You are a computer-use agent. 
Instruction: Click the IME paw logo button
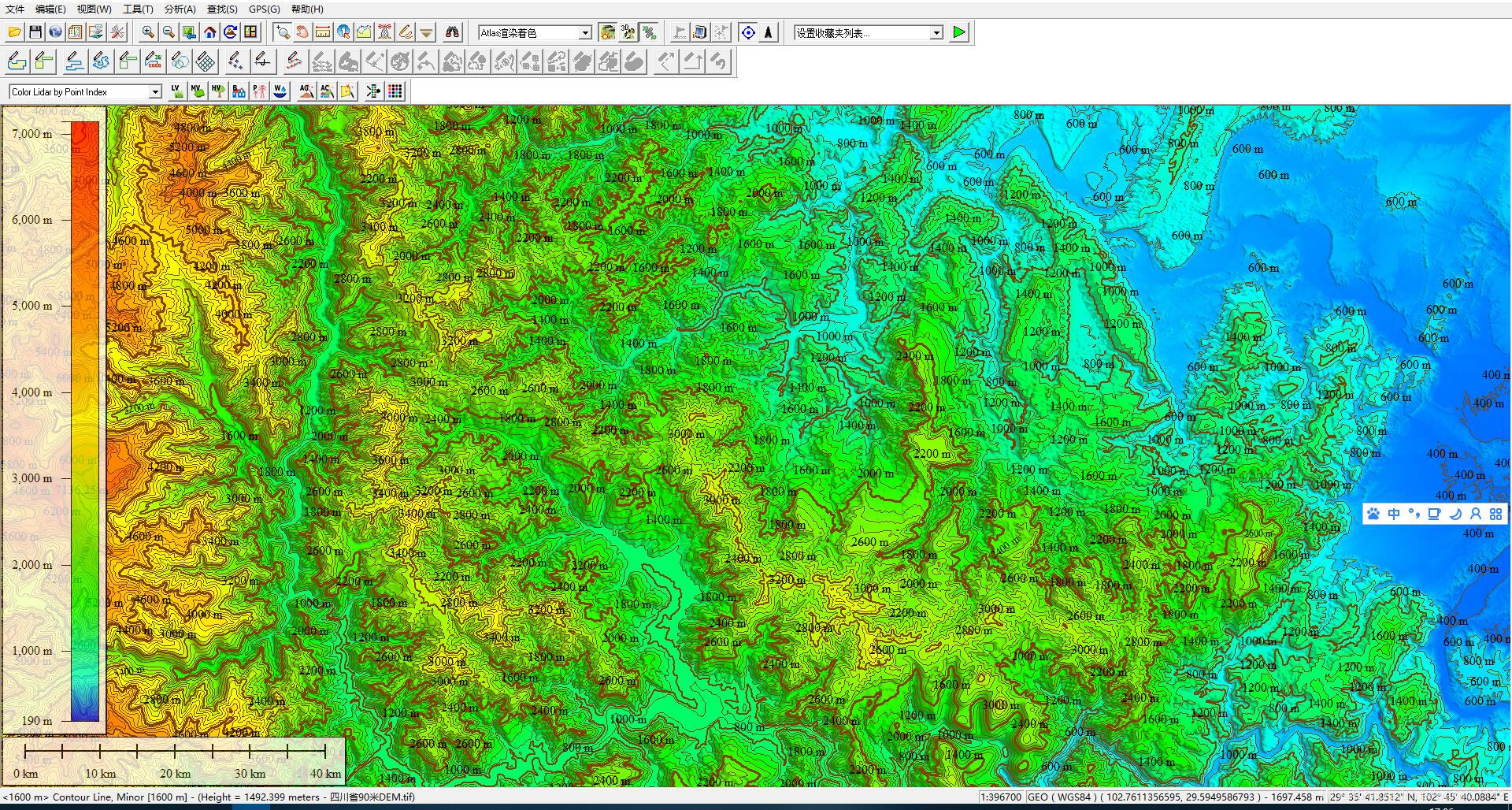[x=1373, y=514]
